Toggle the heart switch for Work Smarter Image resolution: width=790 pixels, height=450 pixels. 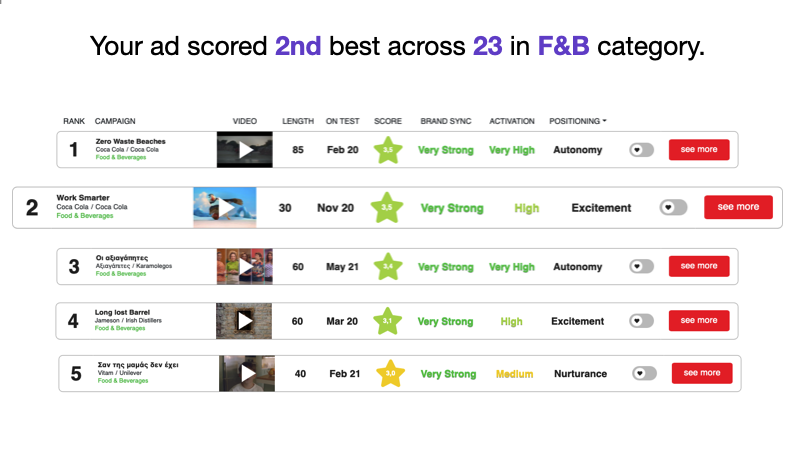click(673, 207)
